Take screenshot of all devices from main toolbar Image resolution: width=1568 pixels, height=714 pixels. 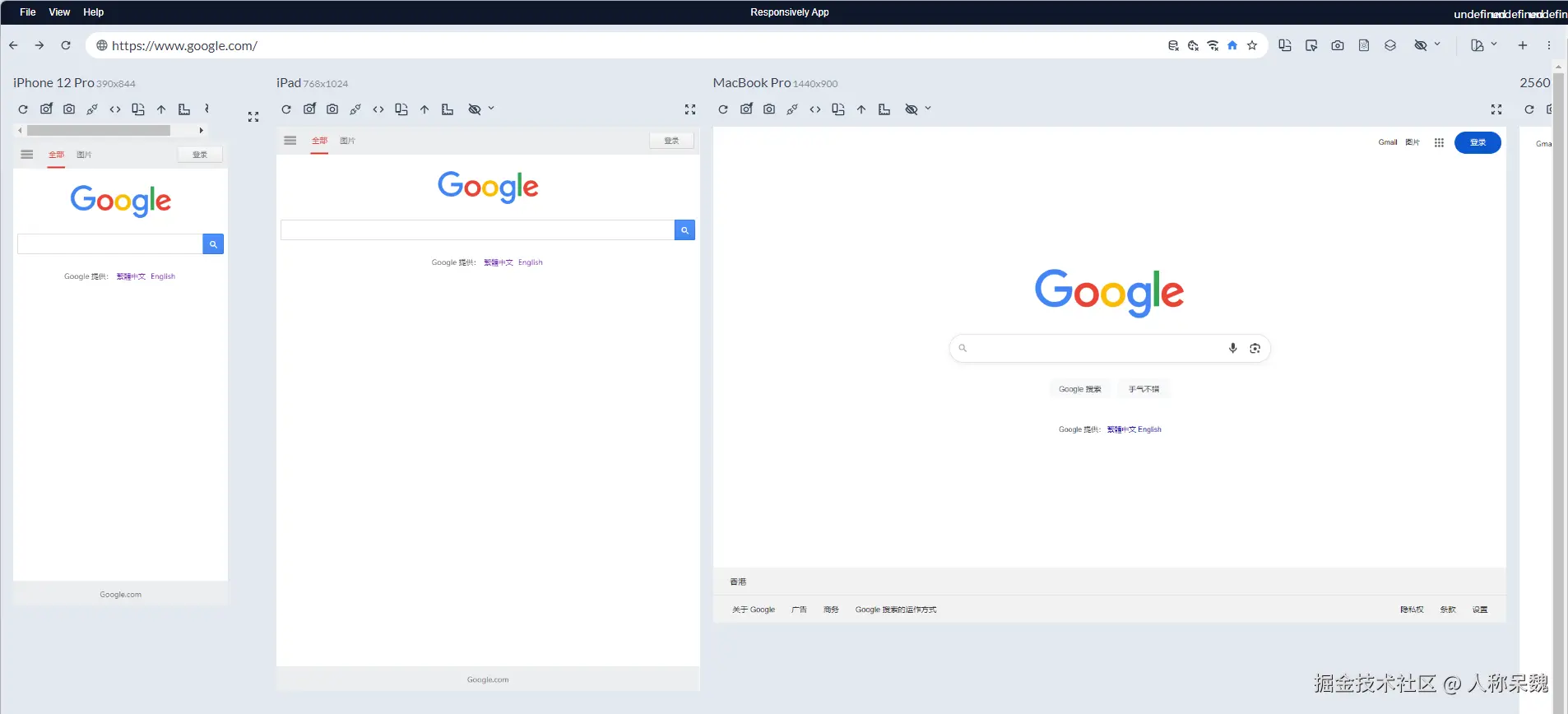(x=1338, y=45)
